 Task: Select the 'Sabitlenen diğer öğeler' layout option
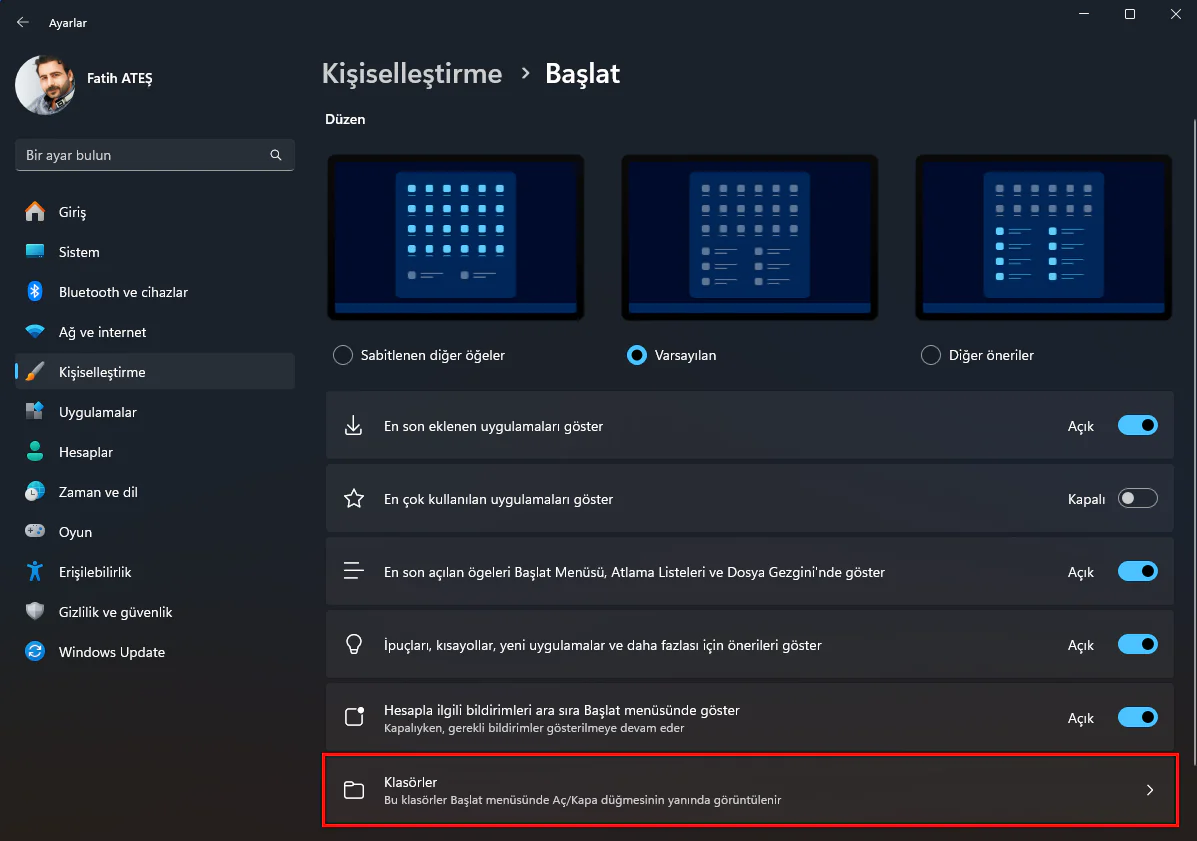click(x=343, y=355)
